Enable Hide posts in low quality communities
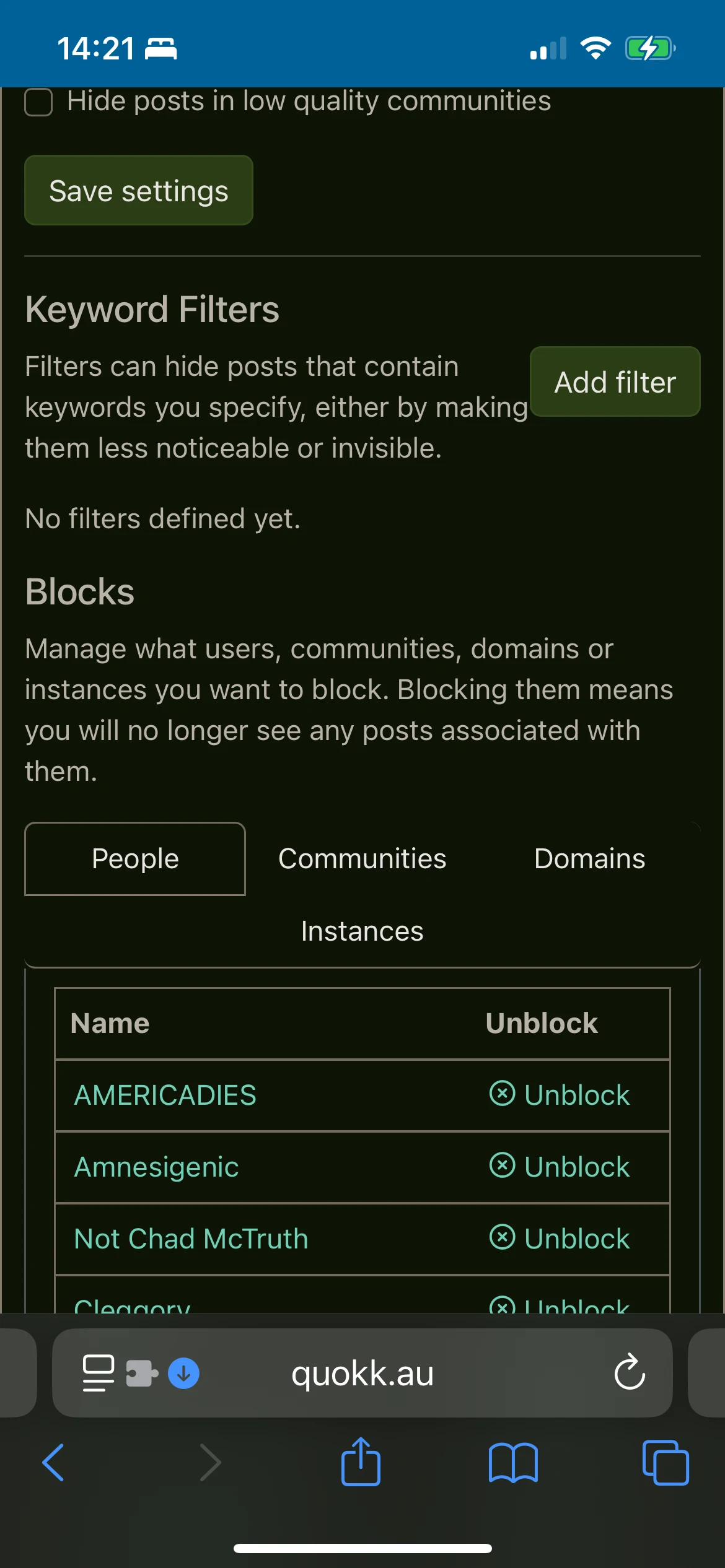 (x=38, y=102)
